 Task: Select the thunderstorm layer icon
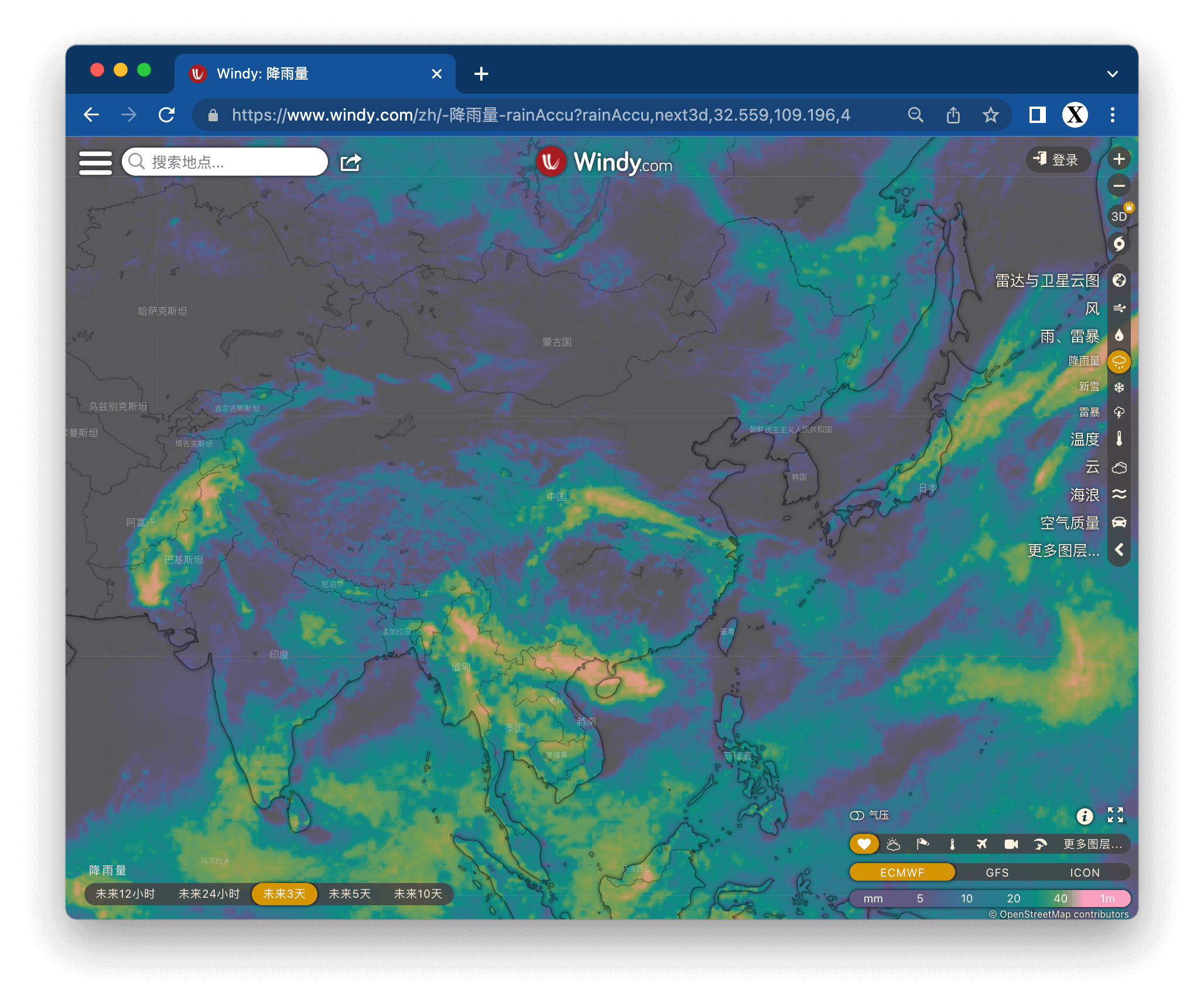point(1119,413)
